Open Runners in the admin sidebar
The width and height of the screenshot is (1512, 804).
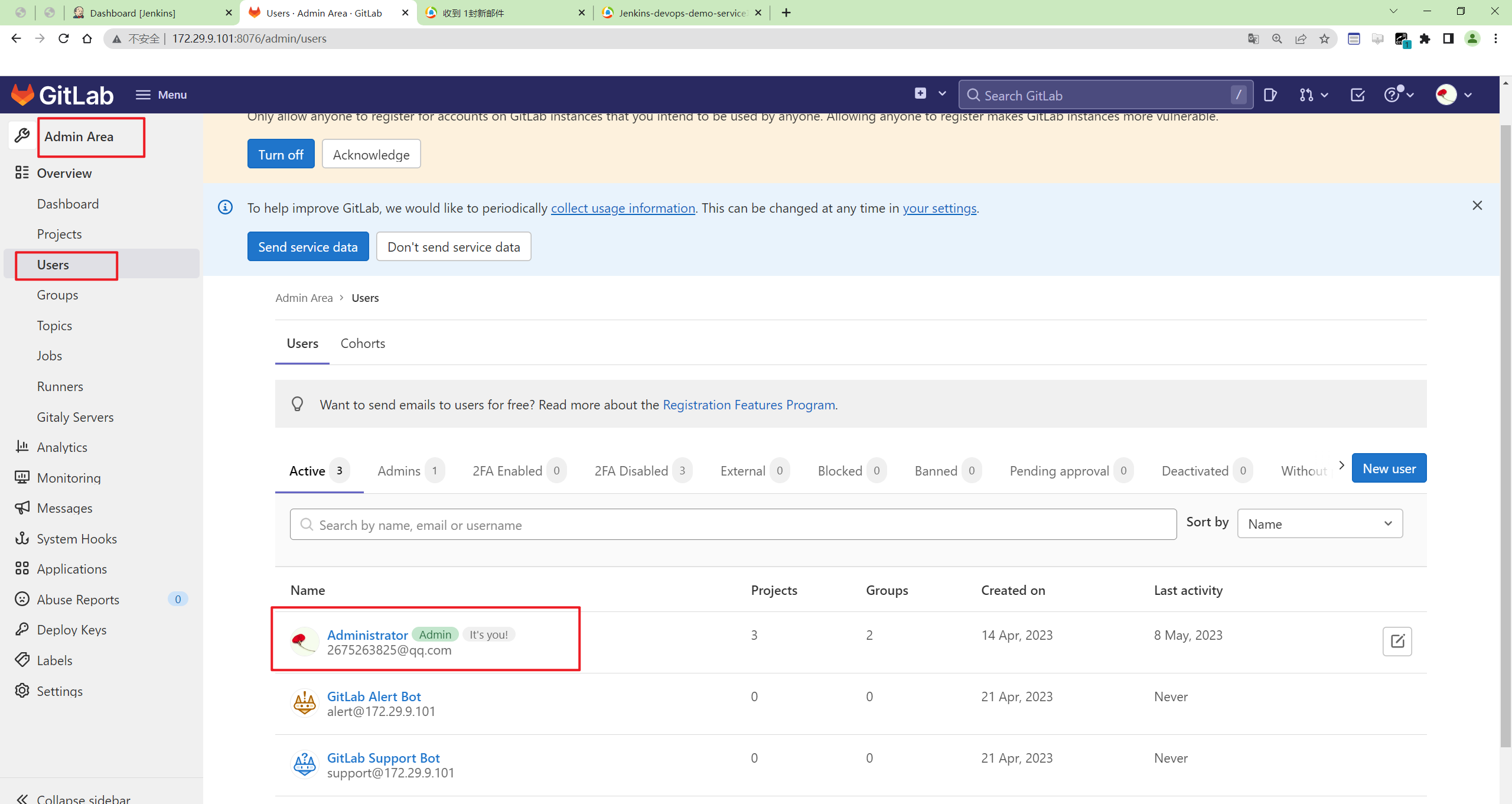[x=60, y=386]
